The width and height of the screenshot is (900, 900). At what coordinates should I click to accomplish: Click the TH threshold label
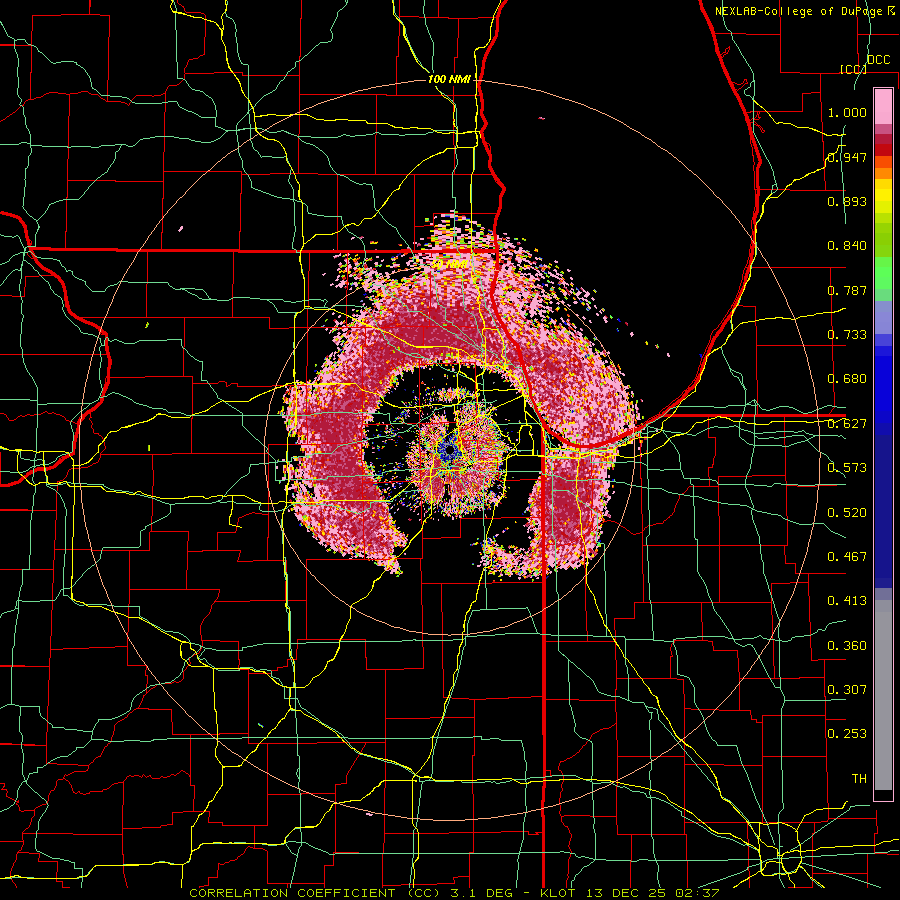click(x=859, y=779)
